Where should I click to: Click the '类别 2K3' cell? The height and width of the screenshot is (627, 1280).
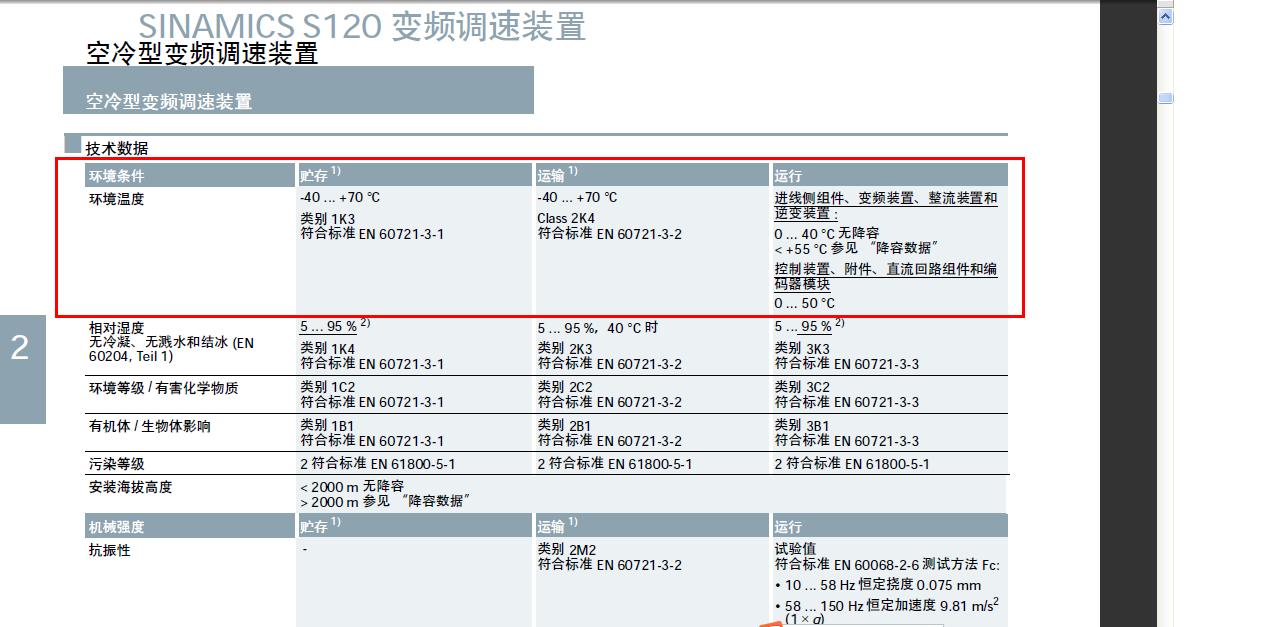pyautogui.click(x=565, y=348)
